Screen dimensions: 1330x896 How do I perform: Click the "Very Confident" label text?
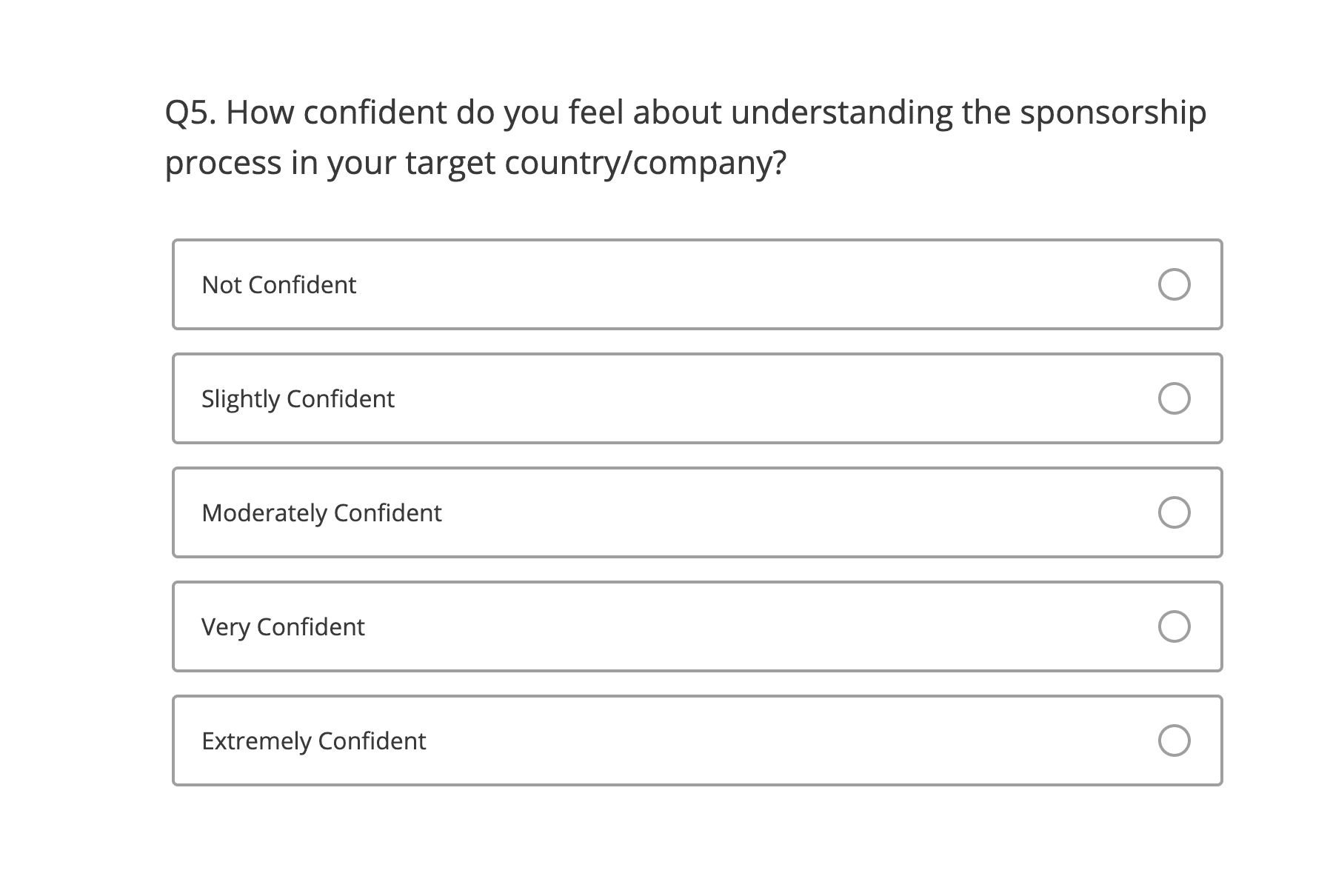[x=283, y=627]
